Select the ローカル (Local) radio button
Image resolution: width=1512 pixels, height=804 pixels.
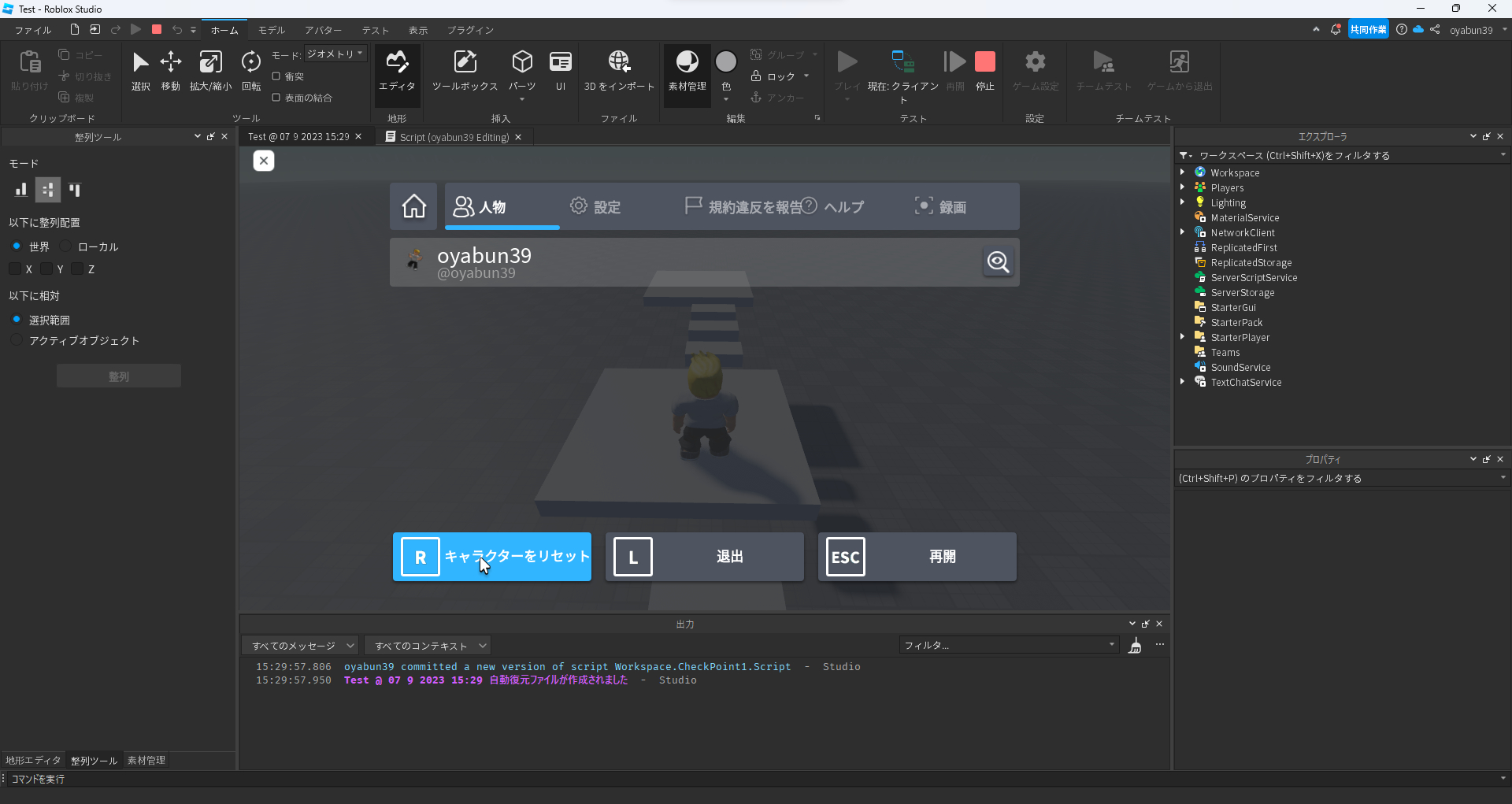pos(66,246)
